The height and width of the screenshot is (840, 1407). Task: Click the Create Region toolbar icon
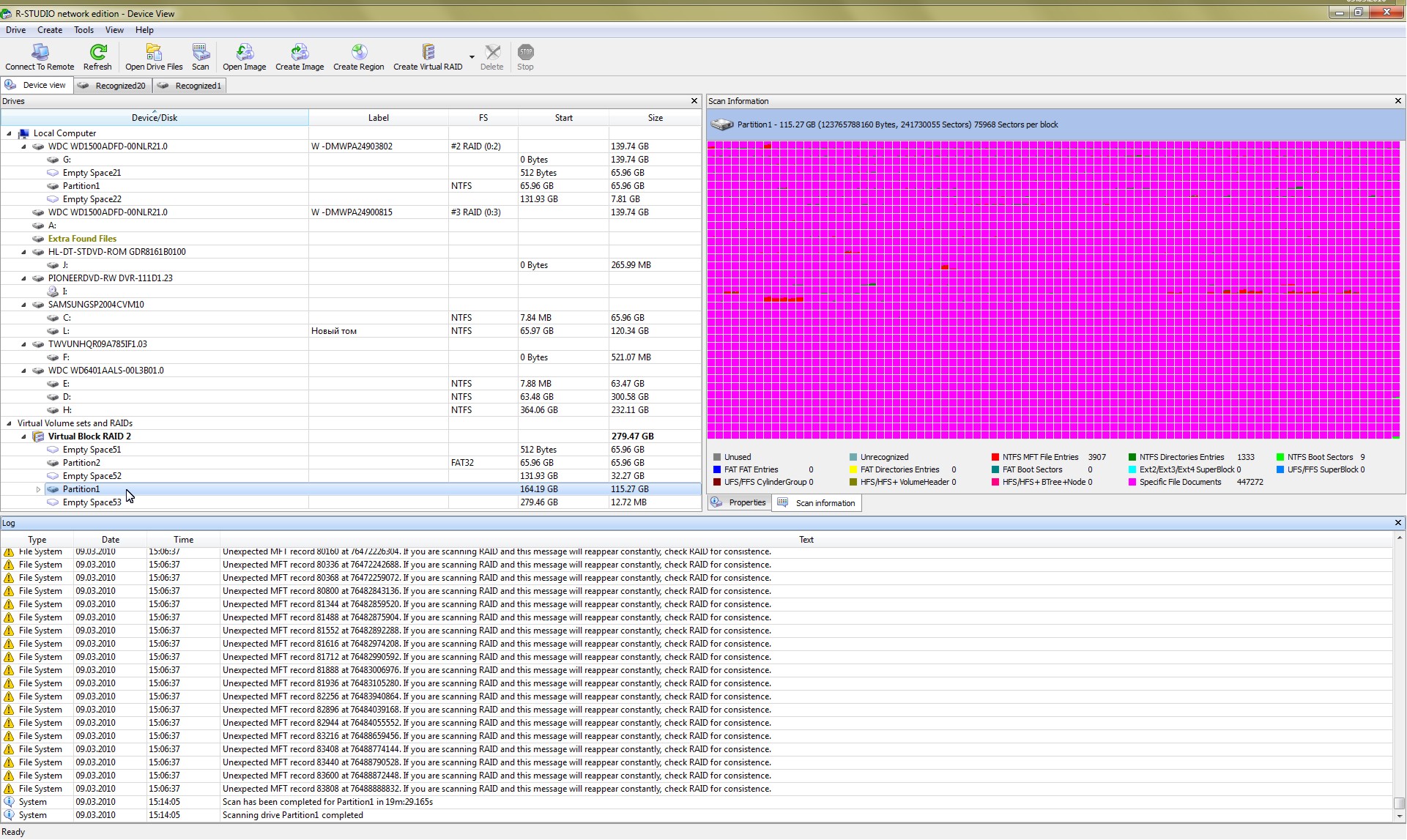click(x=358, y=53)
